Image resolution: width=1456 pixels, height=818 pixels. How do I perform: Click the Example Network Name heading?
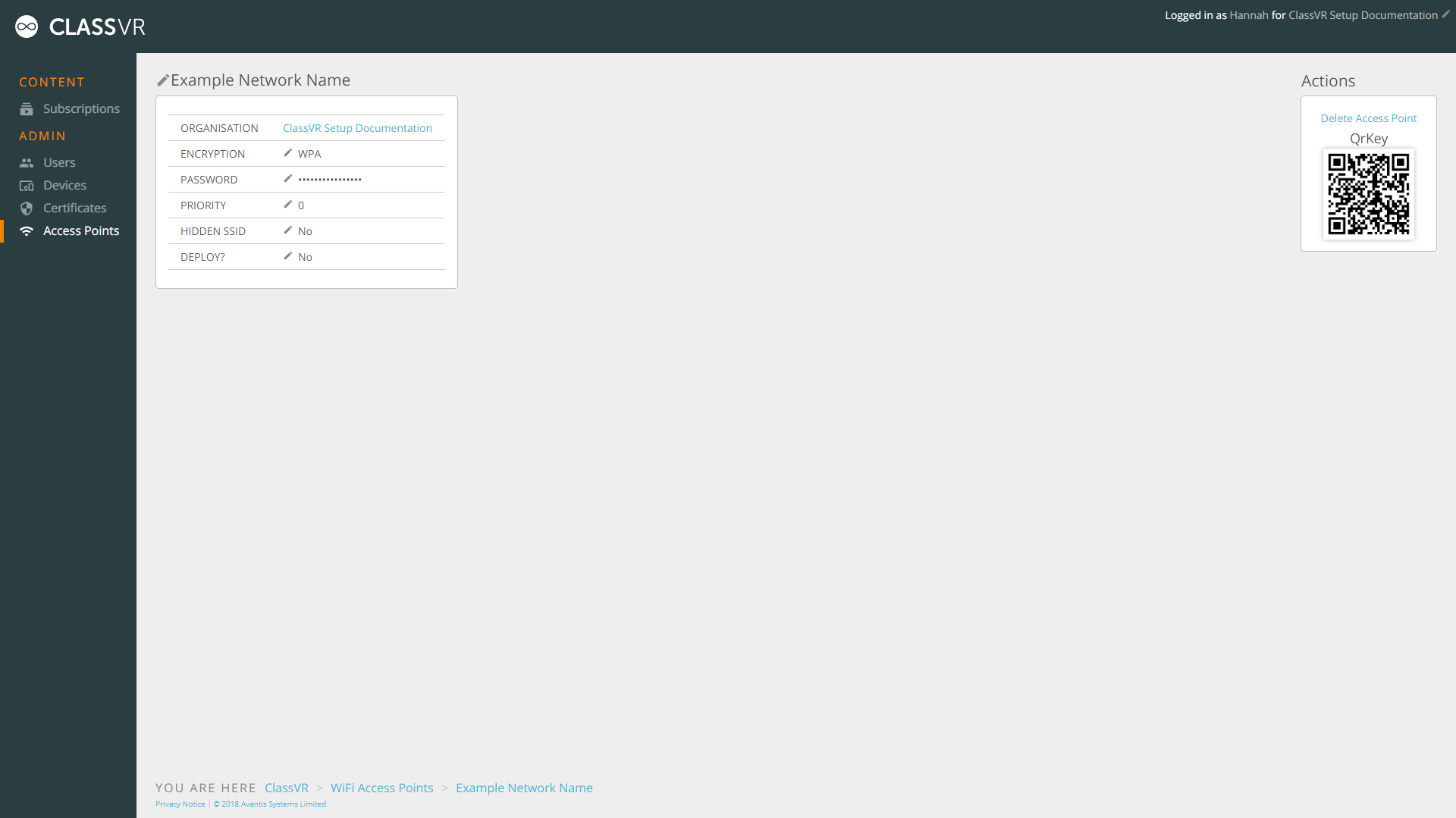(260, 80)
